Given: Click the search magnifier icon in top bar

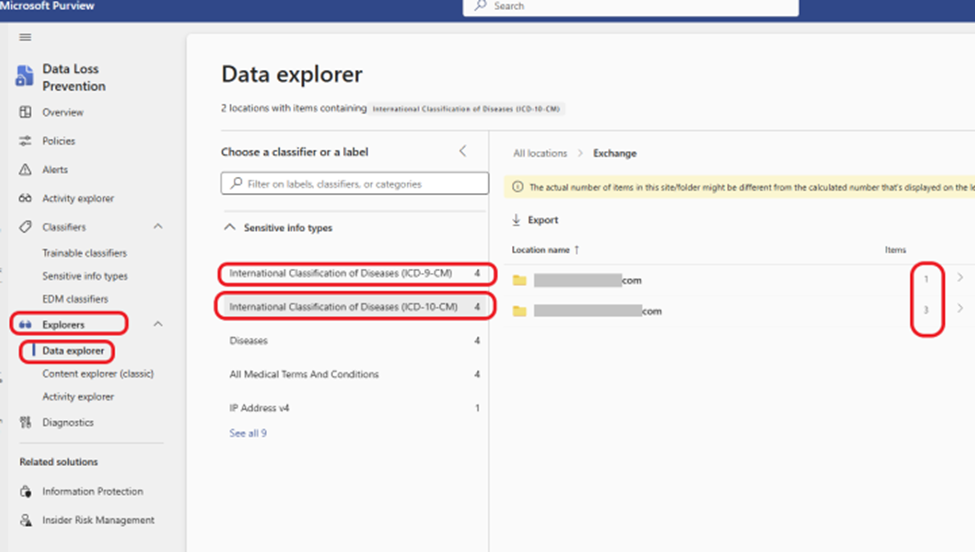Looking at the screenshot, I should tap(480, 6).
